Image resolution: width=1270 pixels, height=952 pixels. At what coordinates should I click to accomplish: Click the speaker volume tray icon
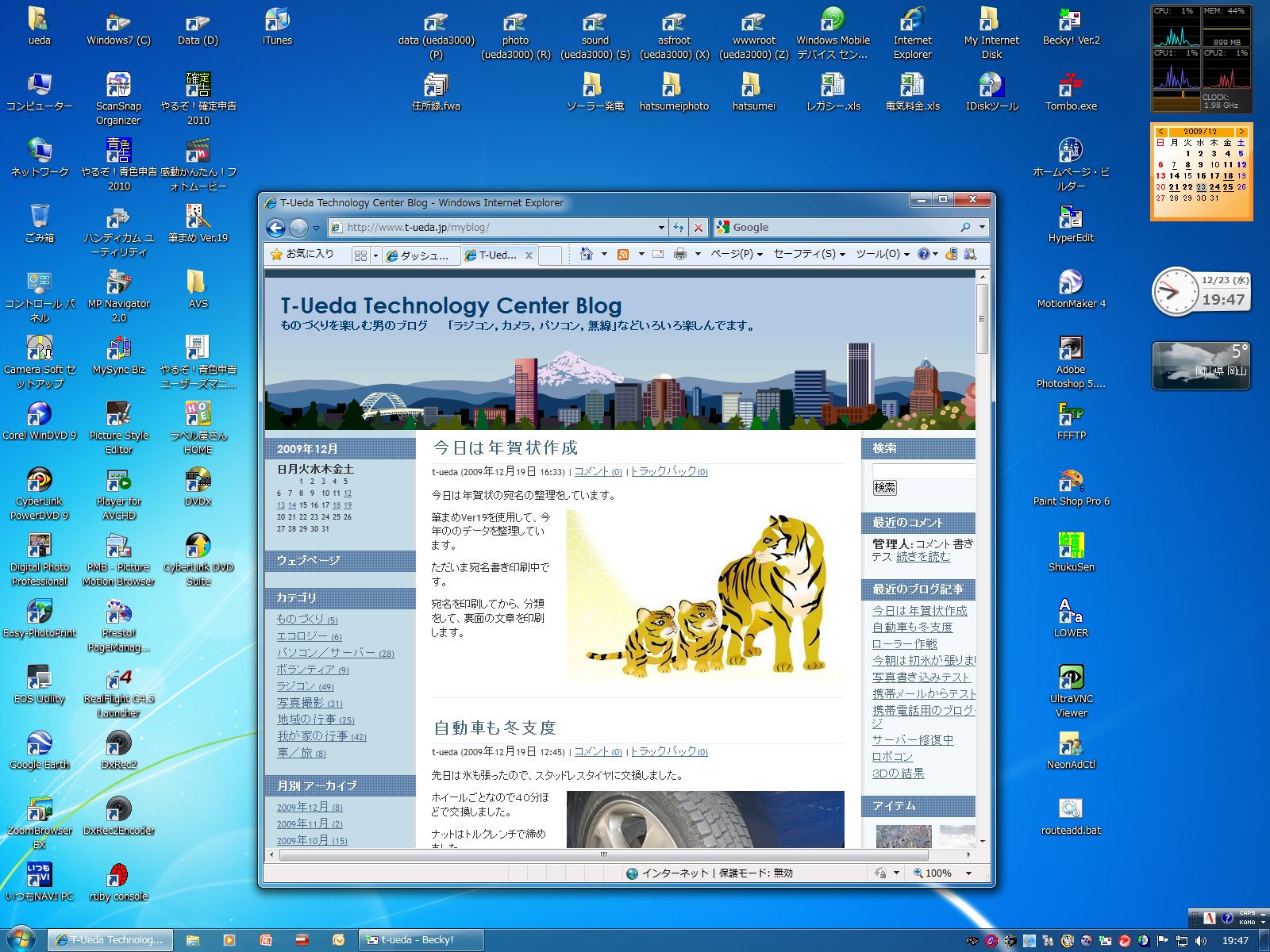[x=1200, y=941]
